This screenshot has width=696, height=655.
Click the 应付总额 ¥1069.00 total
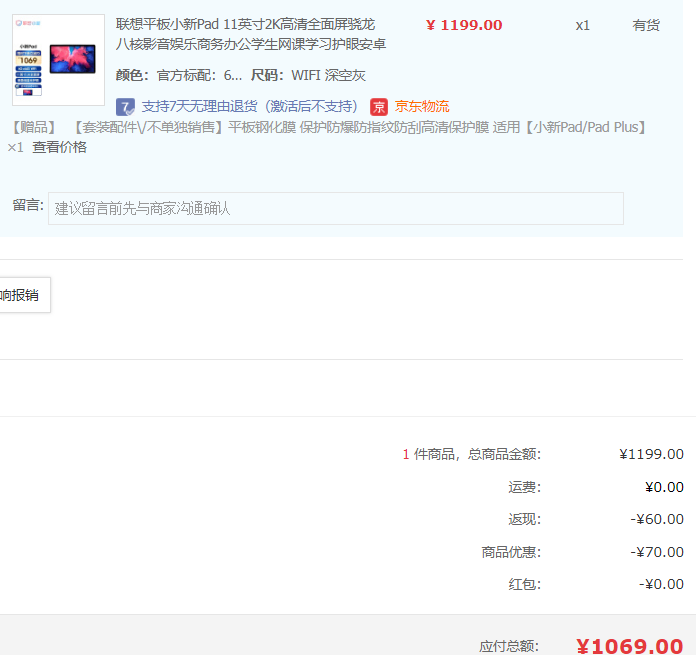point(629,646)
